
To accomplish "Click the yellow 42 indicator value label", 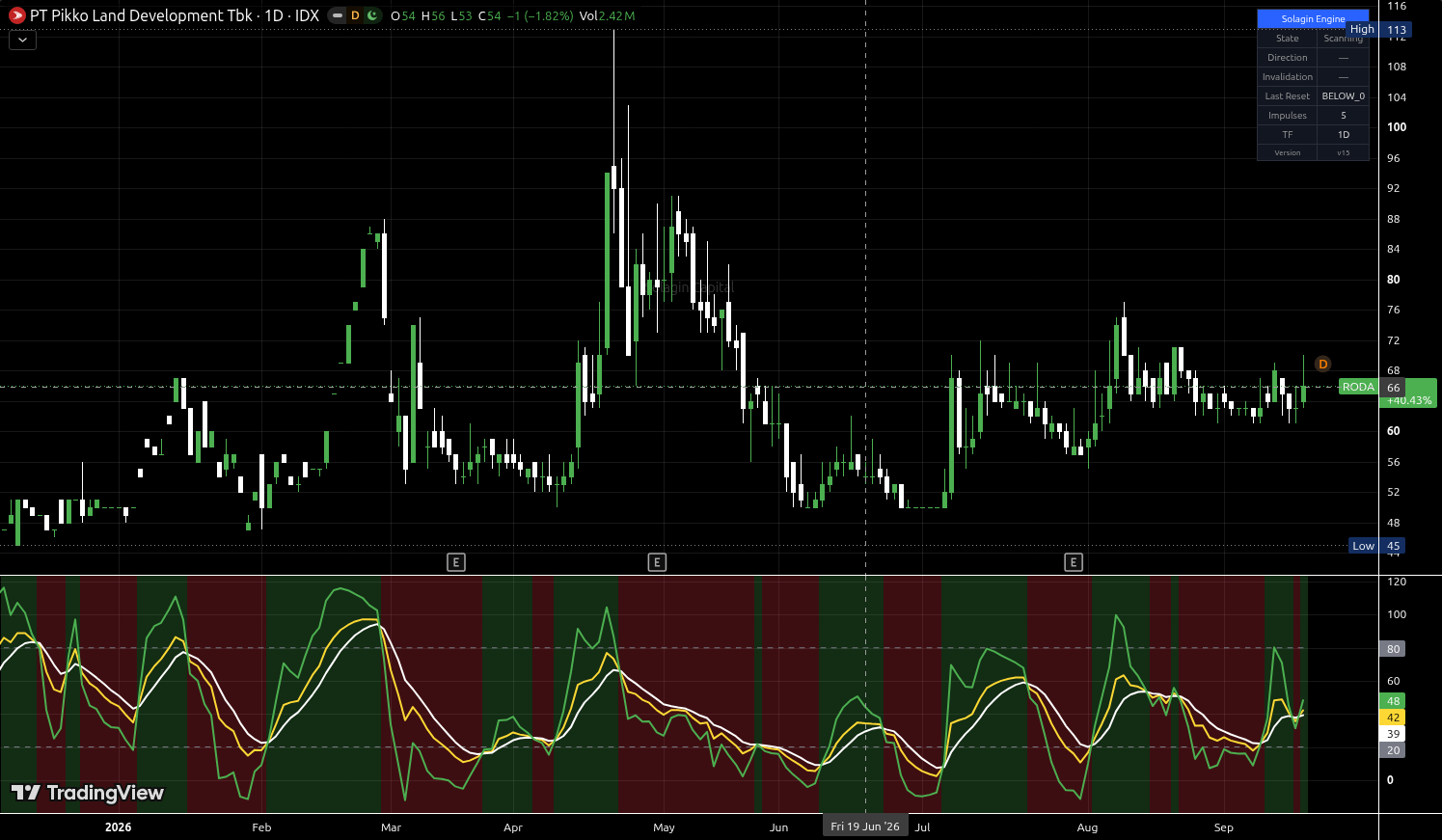I will 1393,718.
